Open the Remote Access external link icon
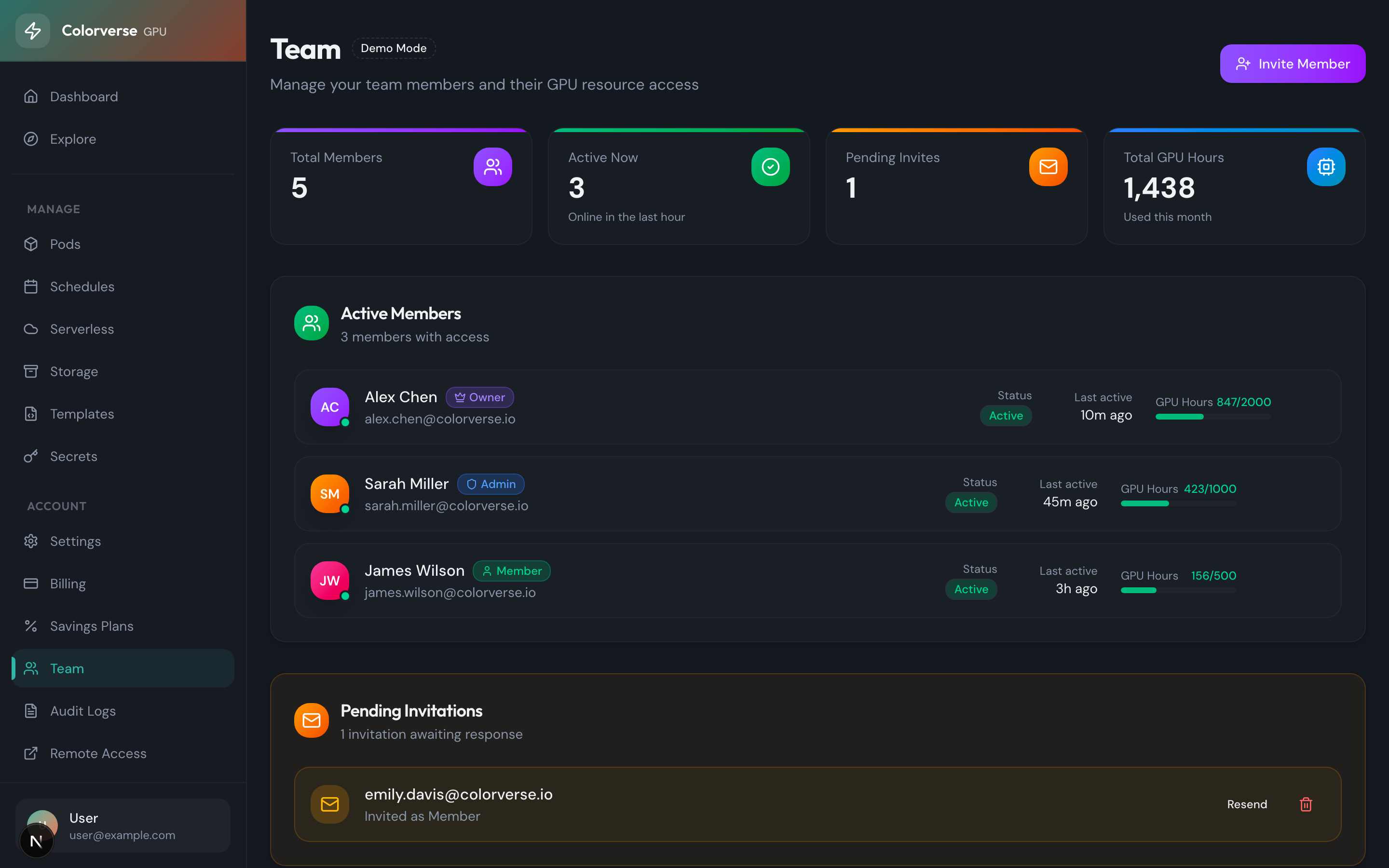The height and width of the screenshot is (868, 1389). point(31,753)
